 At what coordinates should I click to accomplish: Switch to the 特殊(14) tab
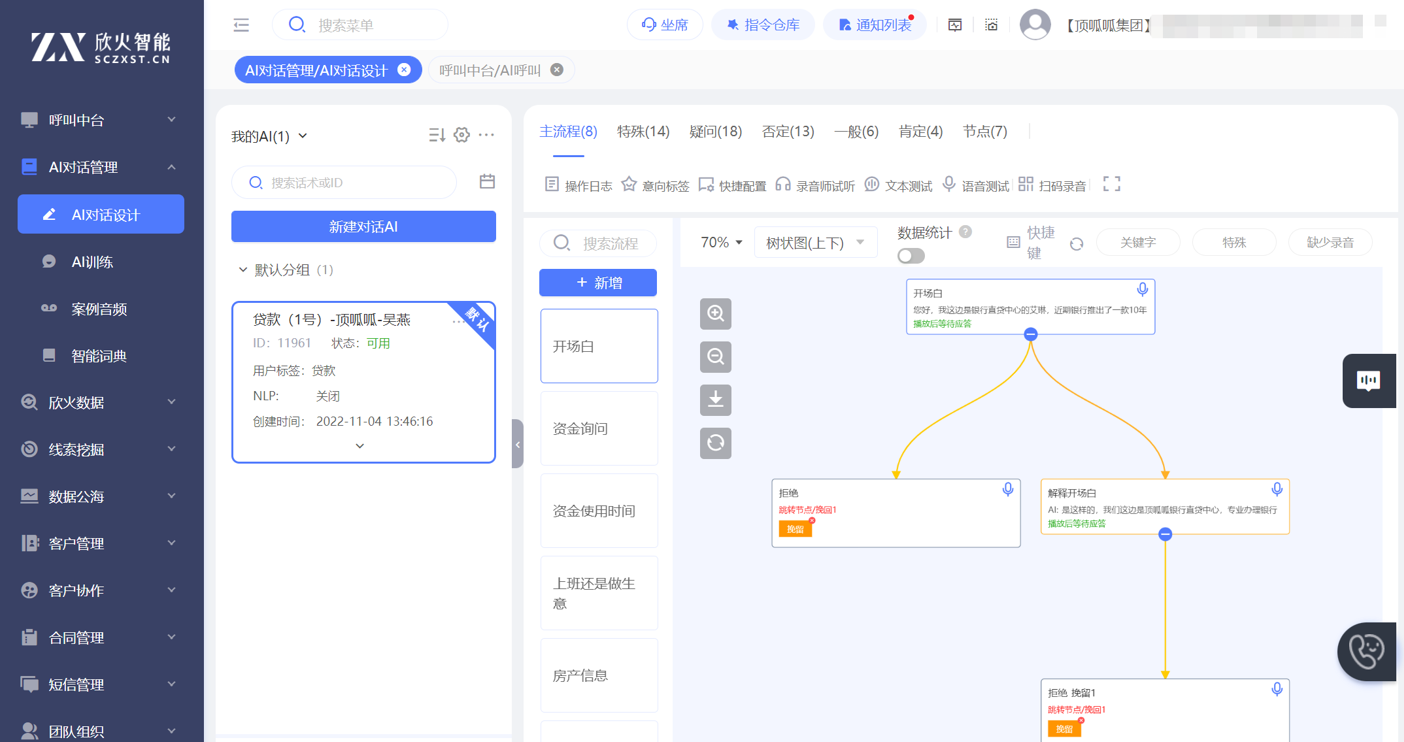[643, 131]
